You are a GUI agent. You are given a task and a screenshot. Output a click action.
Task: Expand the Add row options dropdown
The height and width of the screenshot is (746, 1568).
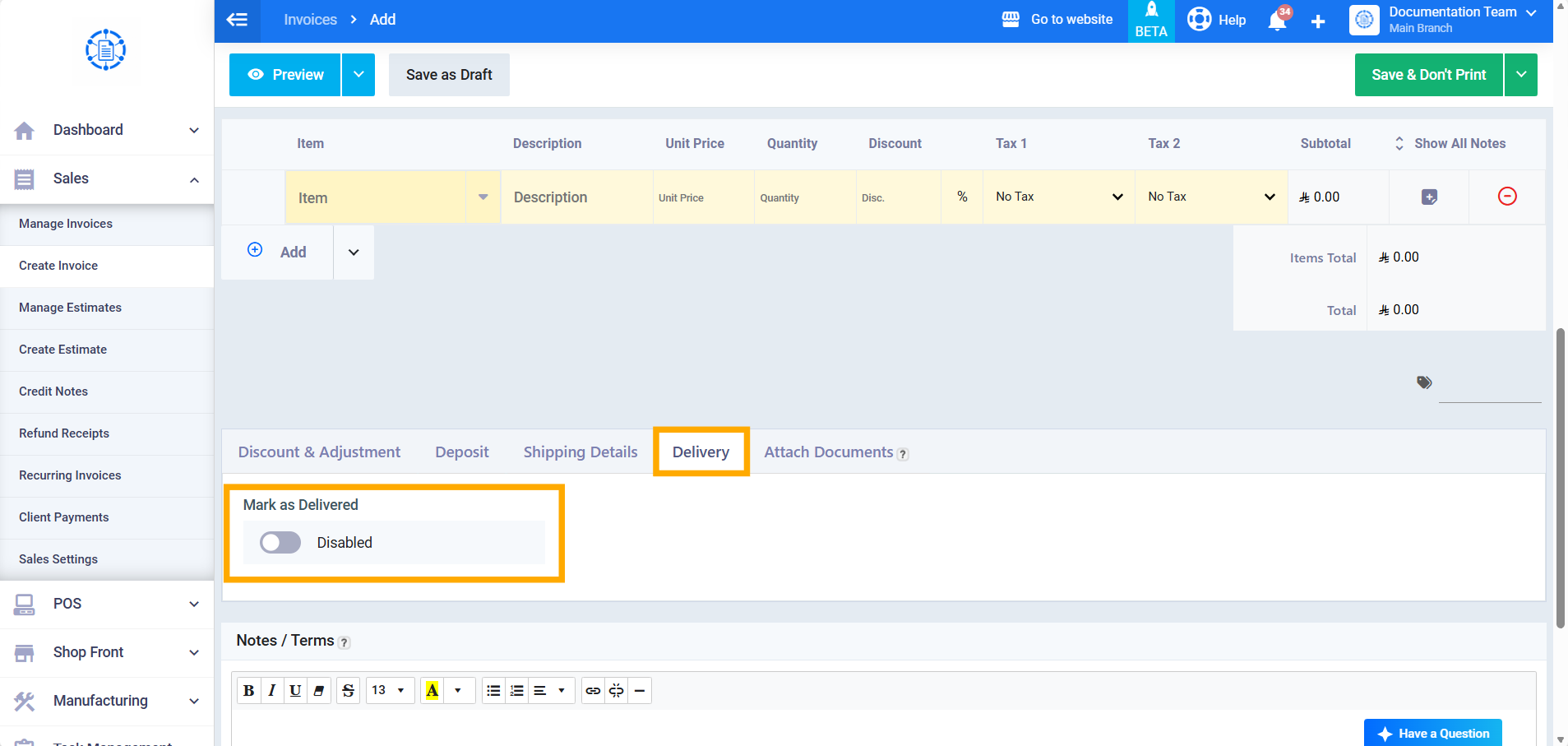point(354,253)
